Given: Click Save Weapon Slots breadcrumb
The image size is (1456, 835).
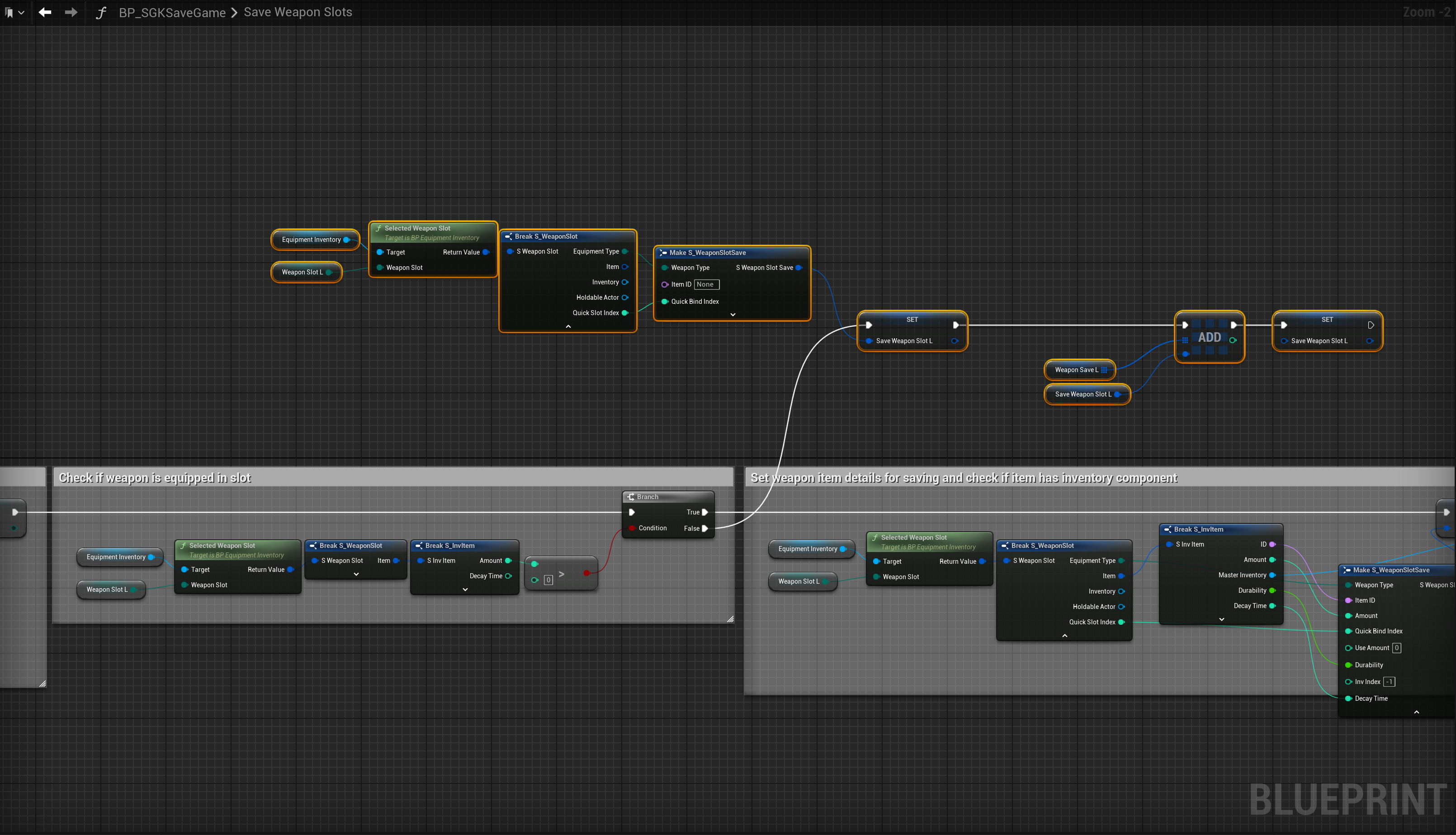Looking at the screenshot, I should point(298,12).
